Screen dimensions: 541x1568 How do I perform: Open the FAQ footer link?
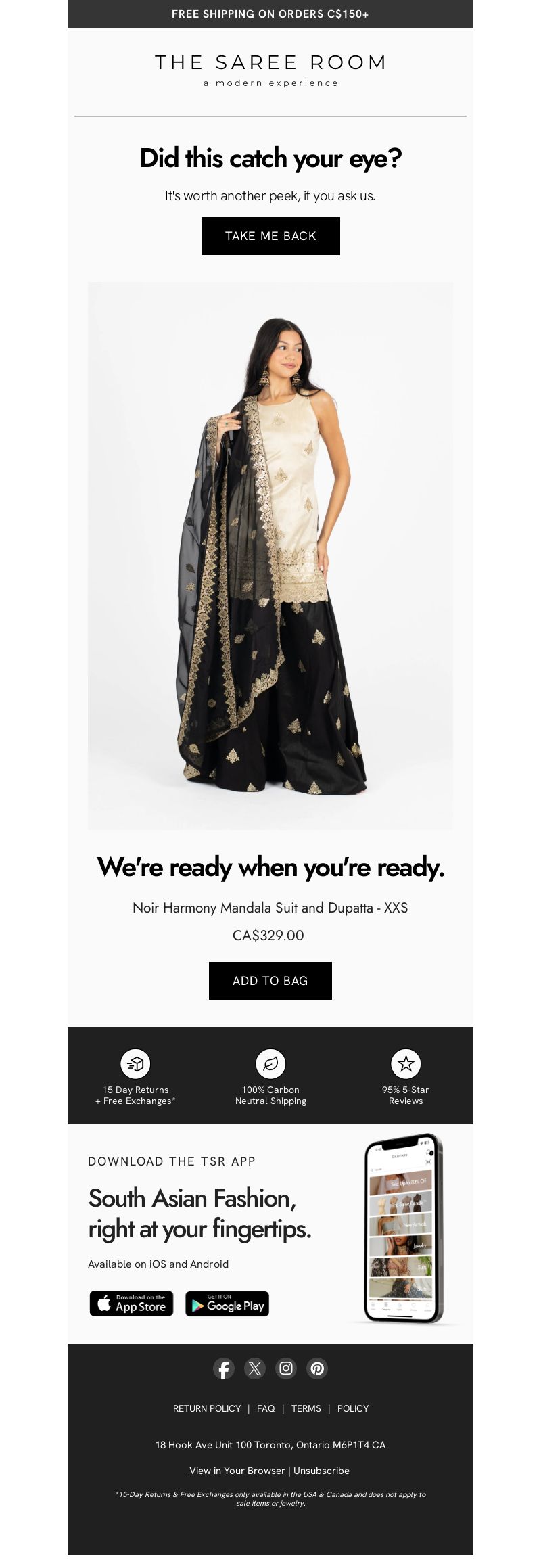266,1408
